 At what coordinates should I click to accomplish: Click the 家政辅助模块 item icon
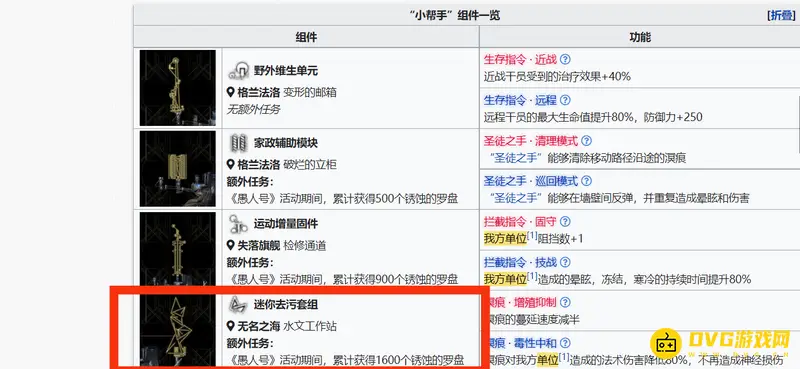(x=238, y=142)
